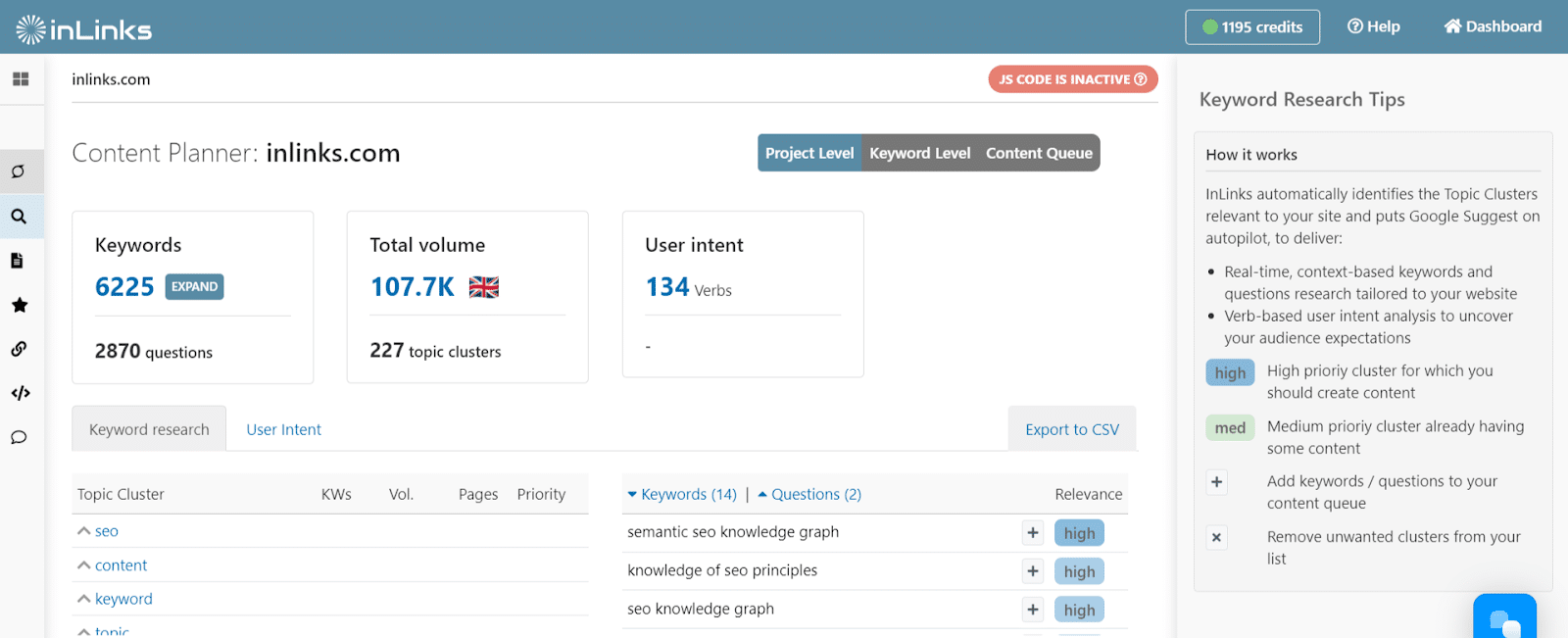
Task: Click high badge for seo knowledge graph
Action: pyautogui.click(x=1079, y=610)
